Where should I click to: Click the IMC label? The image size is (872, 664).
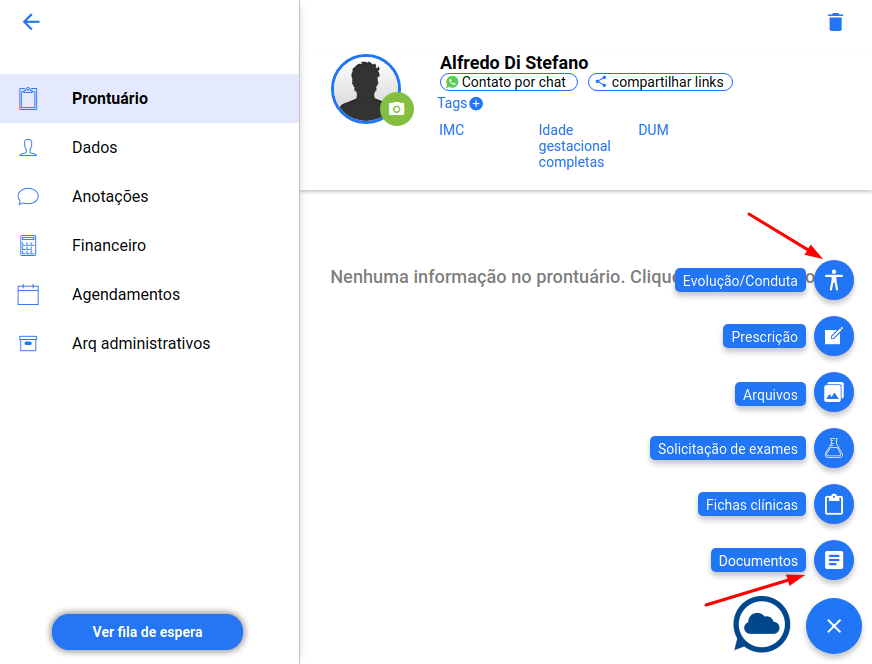coord(452,130)
